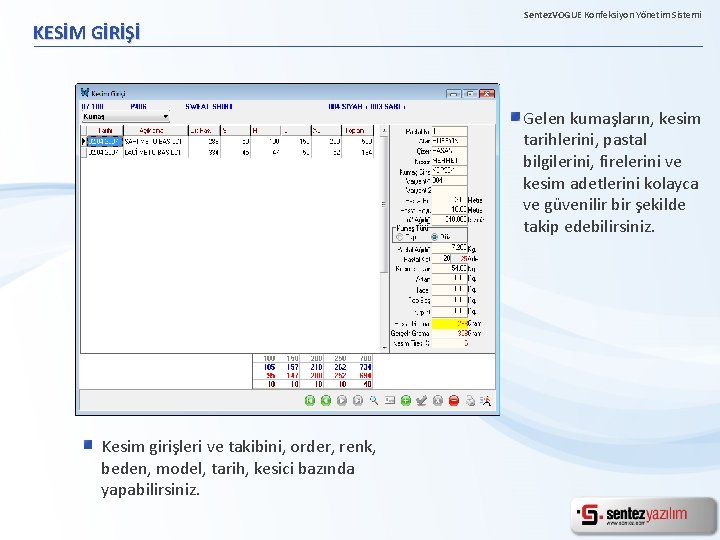
Task: Click the Açıklama column header
Action: tap(156, 130)
